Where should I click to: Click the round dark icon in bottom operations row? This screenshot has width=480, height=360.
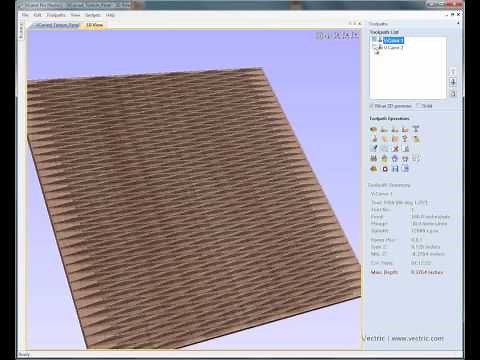coord(384,169)
